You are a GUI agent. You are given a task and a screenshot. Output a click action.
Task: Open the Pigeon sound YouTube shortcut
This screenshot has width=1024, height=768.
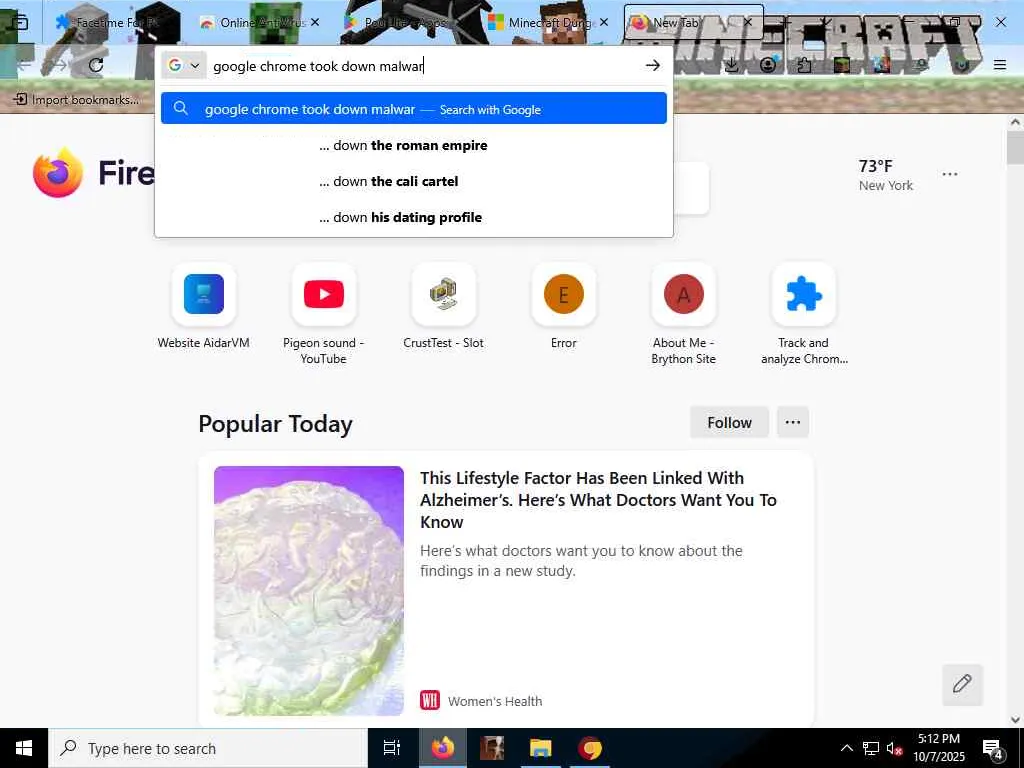click(x=323, y=294)
